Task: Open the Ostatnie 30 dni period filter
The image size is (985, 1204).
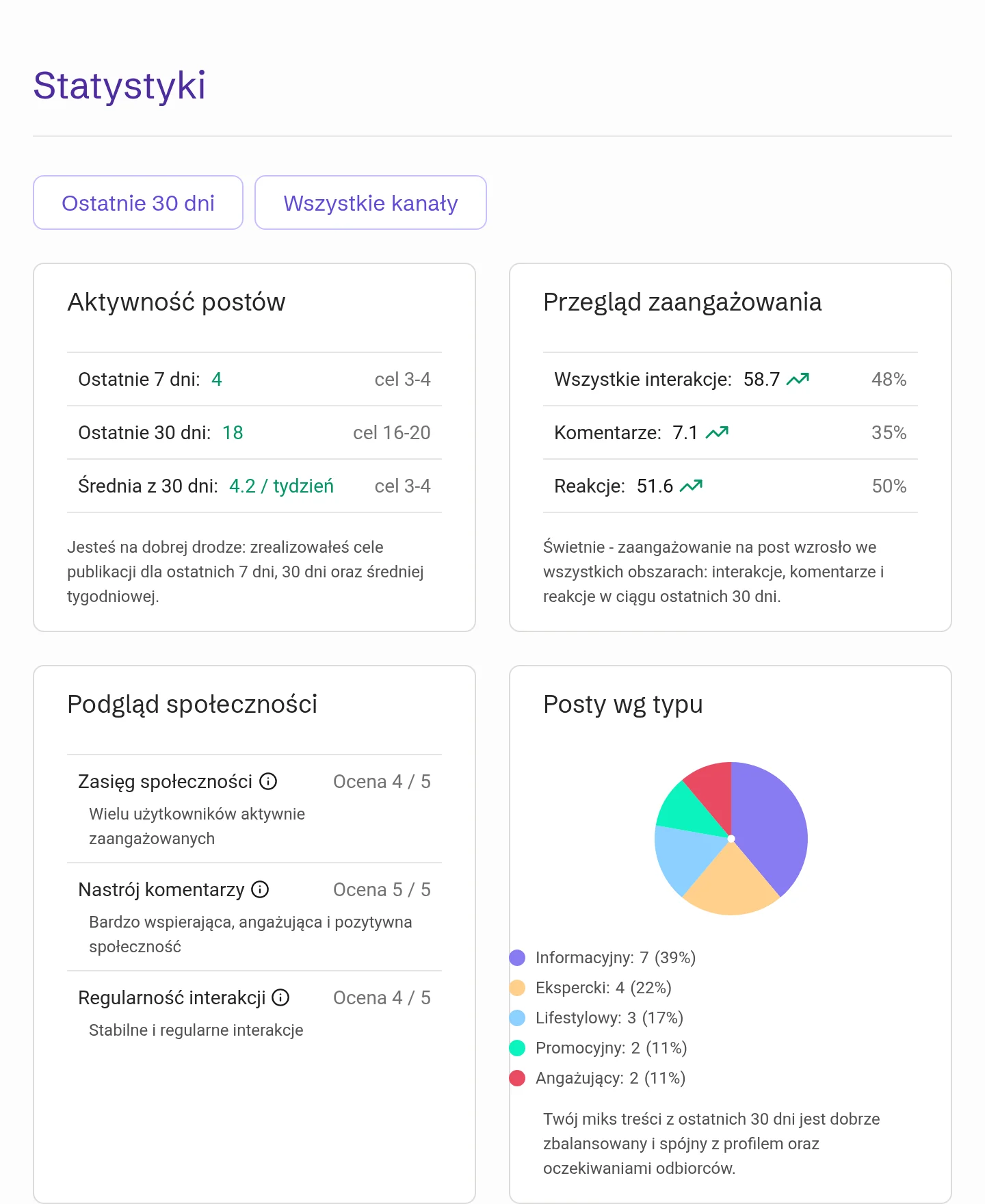Action: point(138,202)
